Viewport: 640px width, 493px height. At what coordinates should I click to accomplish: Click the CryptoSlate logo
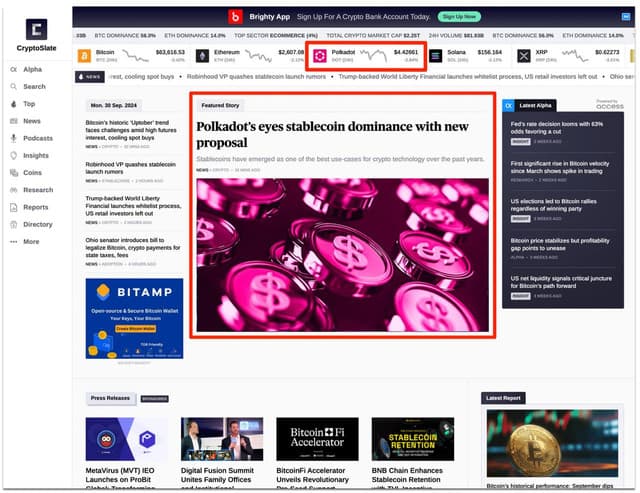point(36,30)
